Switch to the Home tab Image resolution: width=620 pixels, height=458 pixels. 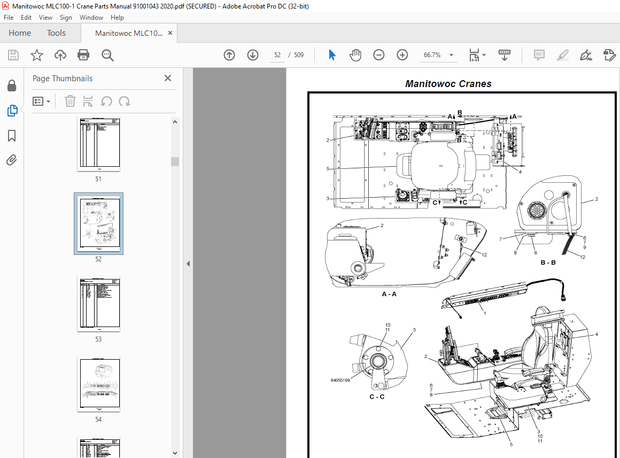coord(20,33)
